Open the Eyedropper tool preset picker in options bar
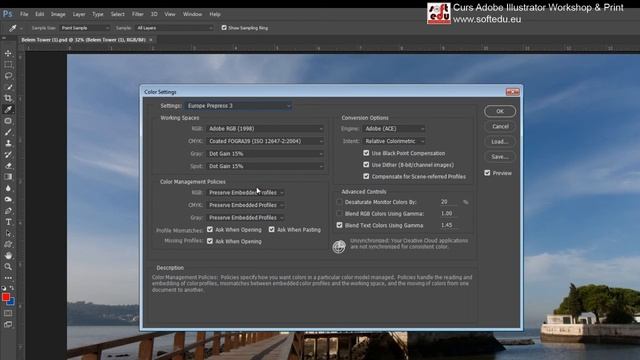This screenshot has height=360, width=640. [15, 28]
